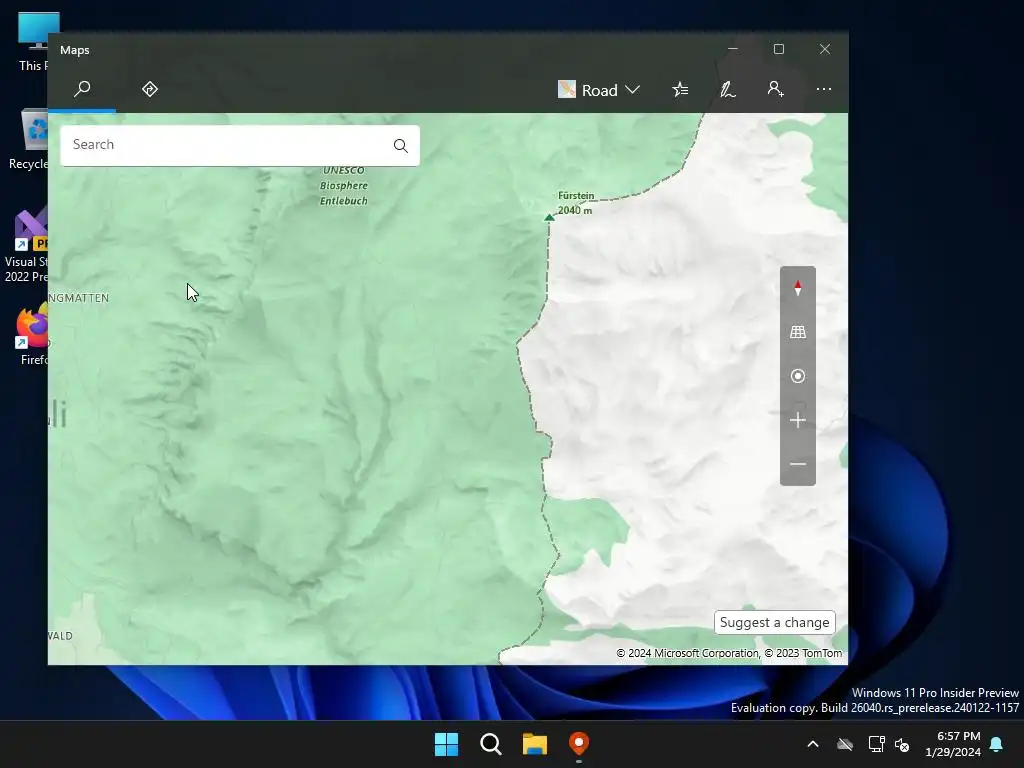Screen dimensions: 1024x768
Task: Click the OneDrive cloud tray icon
Action: pyautogui.click(x=845, y=744)
